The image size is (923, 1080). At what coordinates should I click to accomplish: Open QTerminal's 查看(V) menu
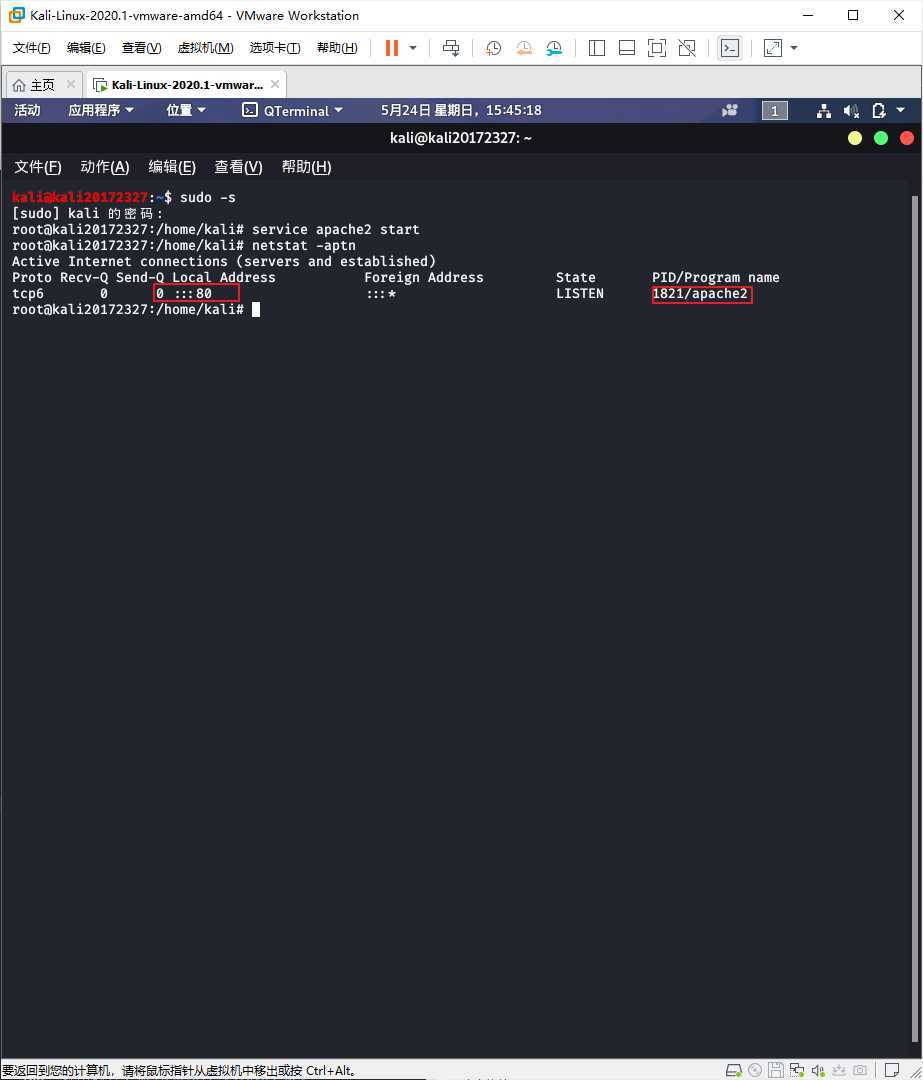(238, 167)
